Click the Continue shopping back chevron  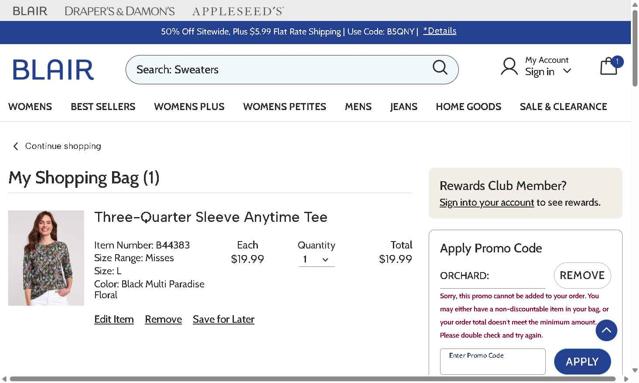point(15,146)
